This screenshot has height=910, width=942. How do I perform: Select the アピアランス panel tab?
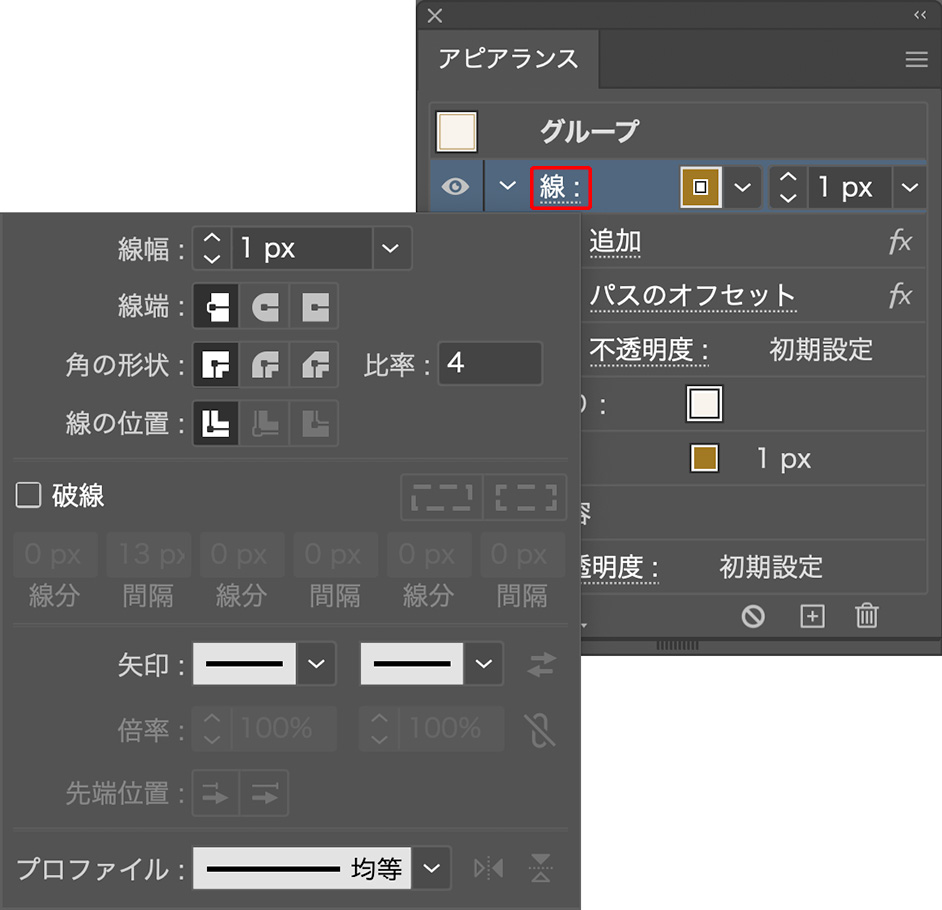point(508,59)
